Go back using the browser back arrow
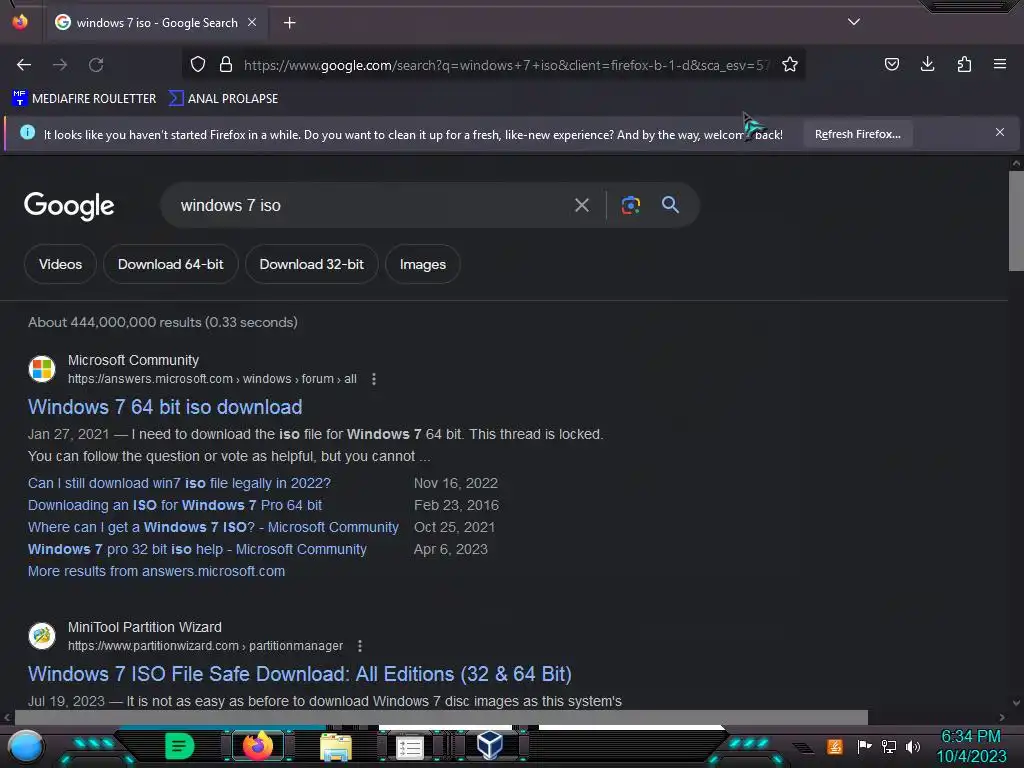The image size is (1024, 768). 24,65
